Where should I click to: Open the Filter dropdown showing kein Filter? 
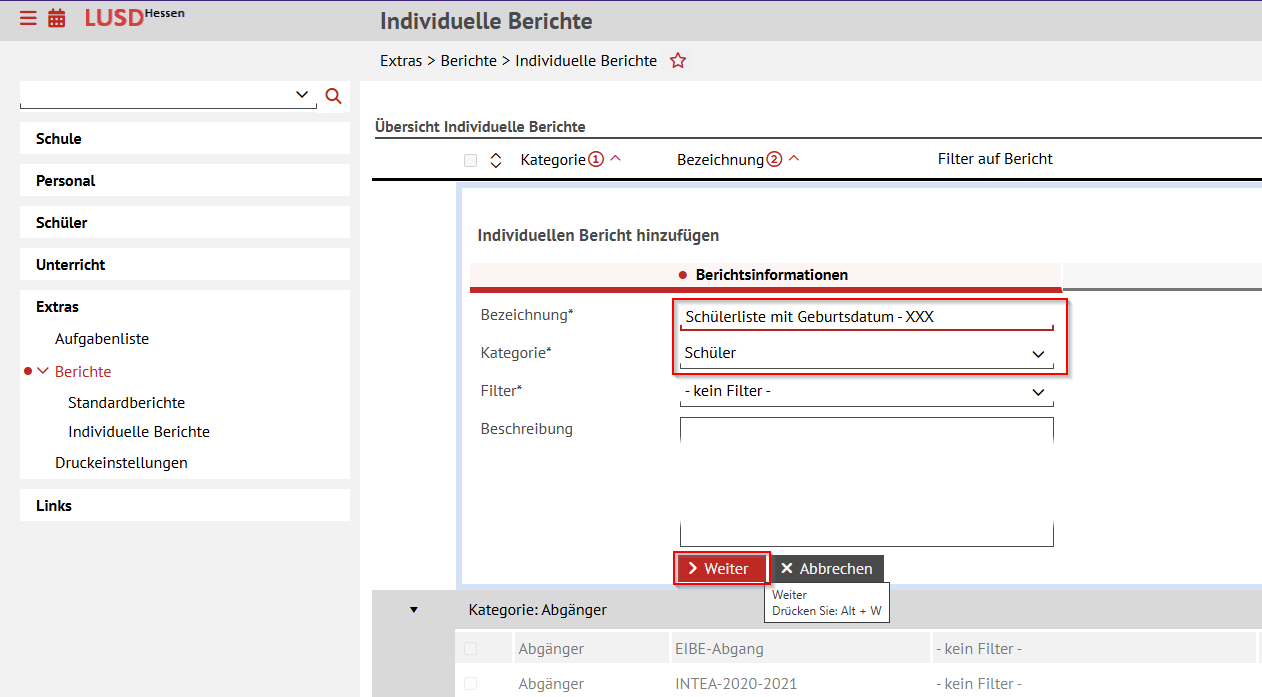click(x=1037, y=391)
